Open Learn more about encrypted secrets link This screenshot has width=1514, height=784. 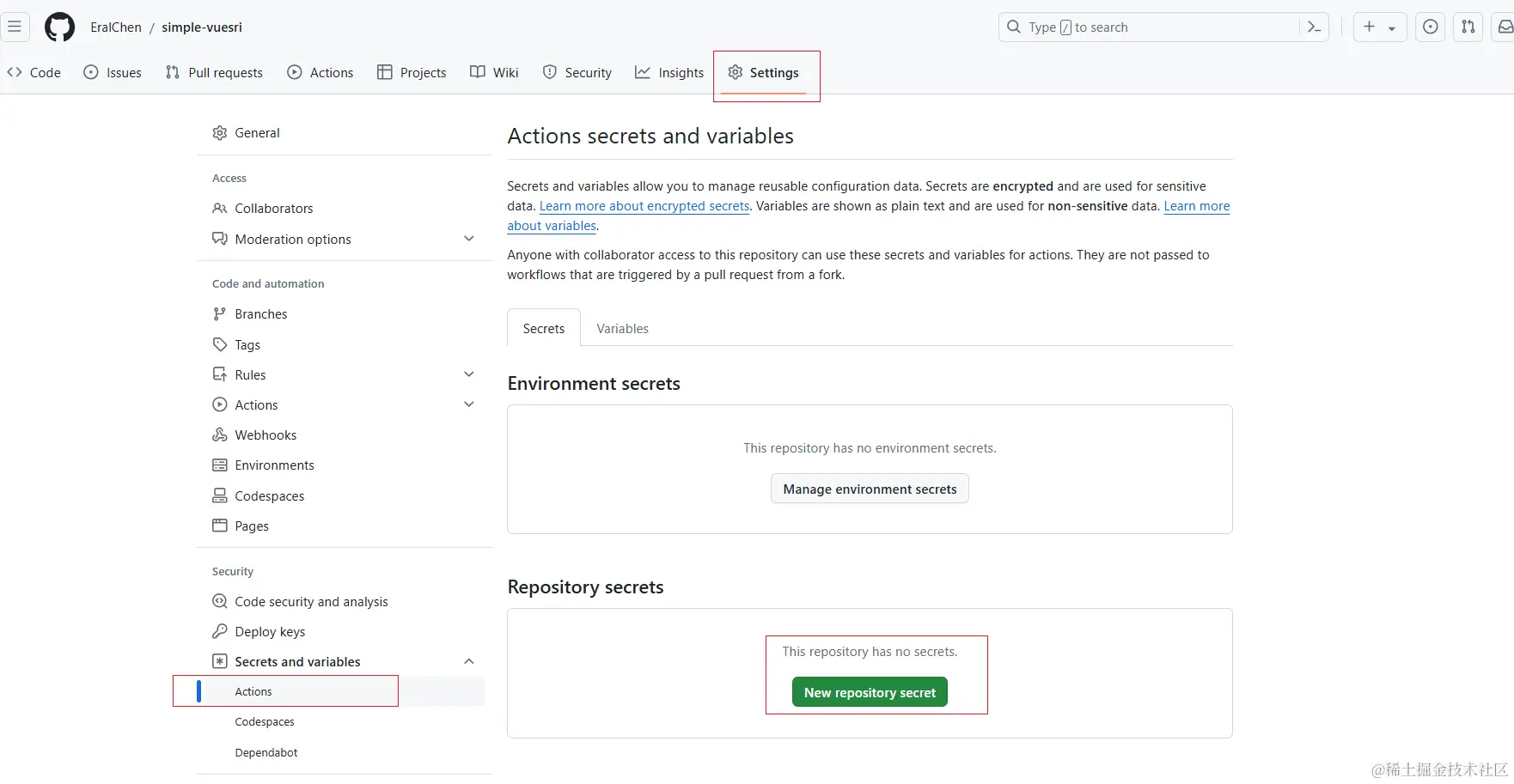click(644, 206)
